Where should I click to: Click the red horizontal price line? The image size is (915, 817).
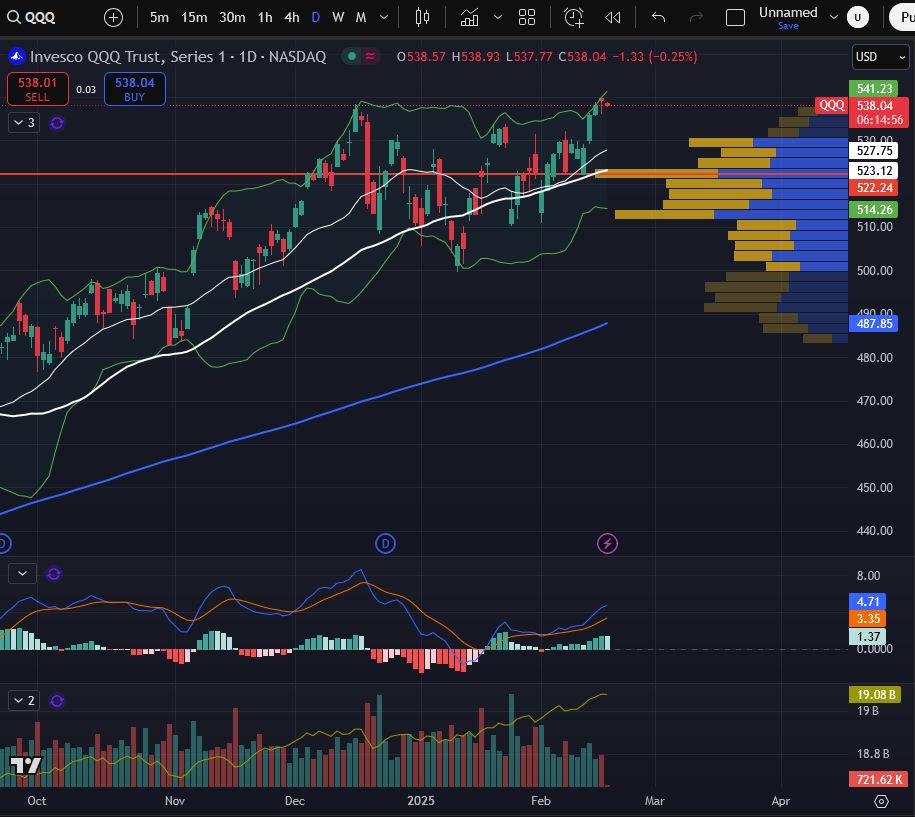pos(298,174)
